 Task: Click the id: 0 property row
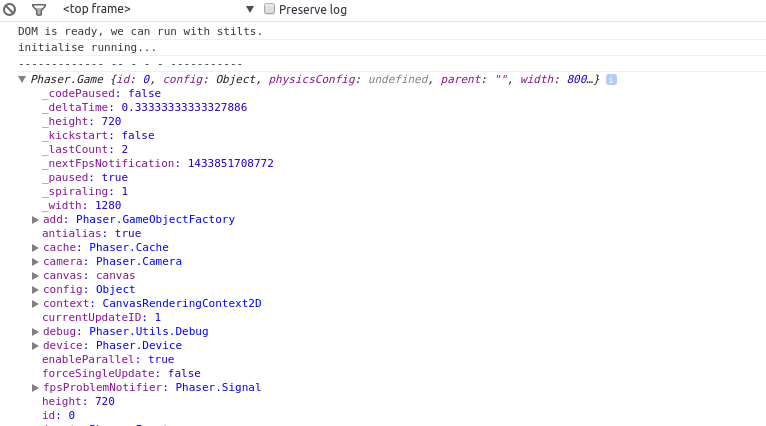(x=59, y=416)
